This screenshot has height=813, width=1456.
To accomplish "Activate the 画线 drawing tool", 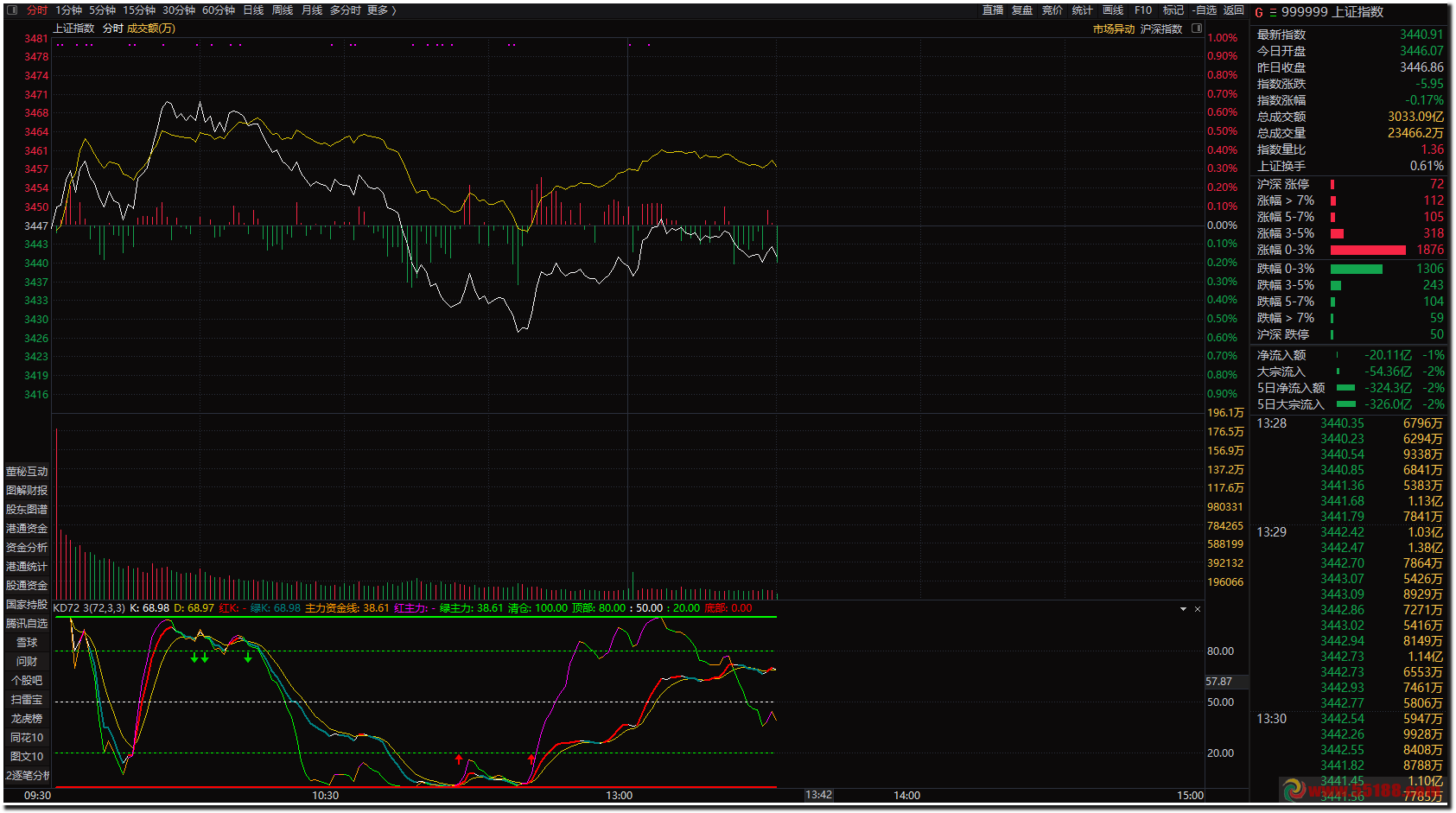I will pos(1113,10).
